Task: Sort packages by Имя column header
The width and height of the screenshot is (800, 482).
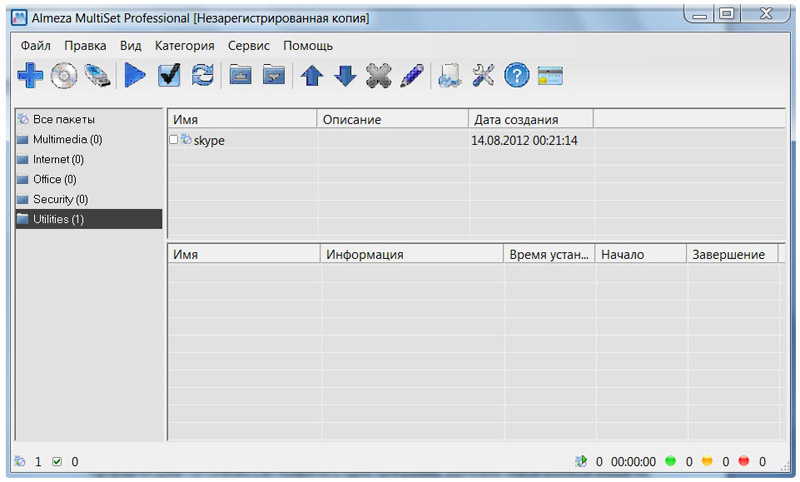Action: (x=242, y=119)
